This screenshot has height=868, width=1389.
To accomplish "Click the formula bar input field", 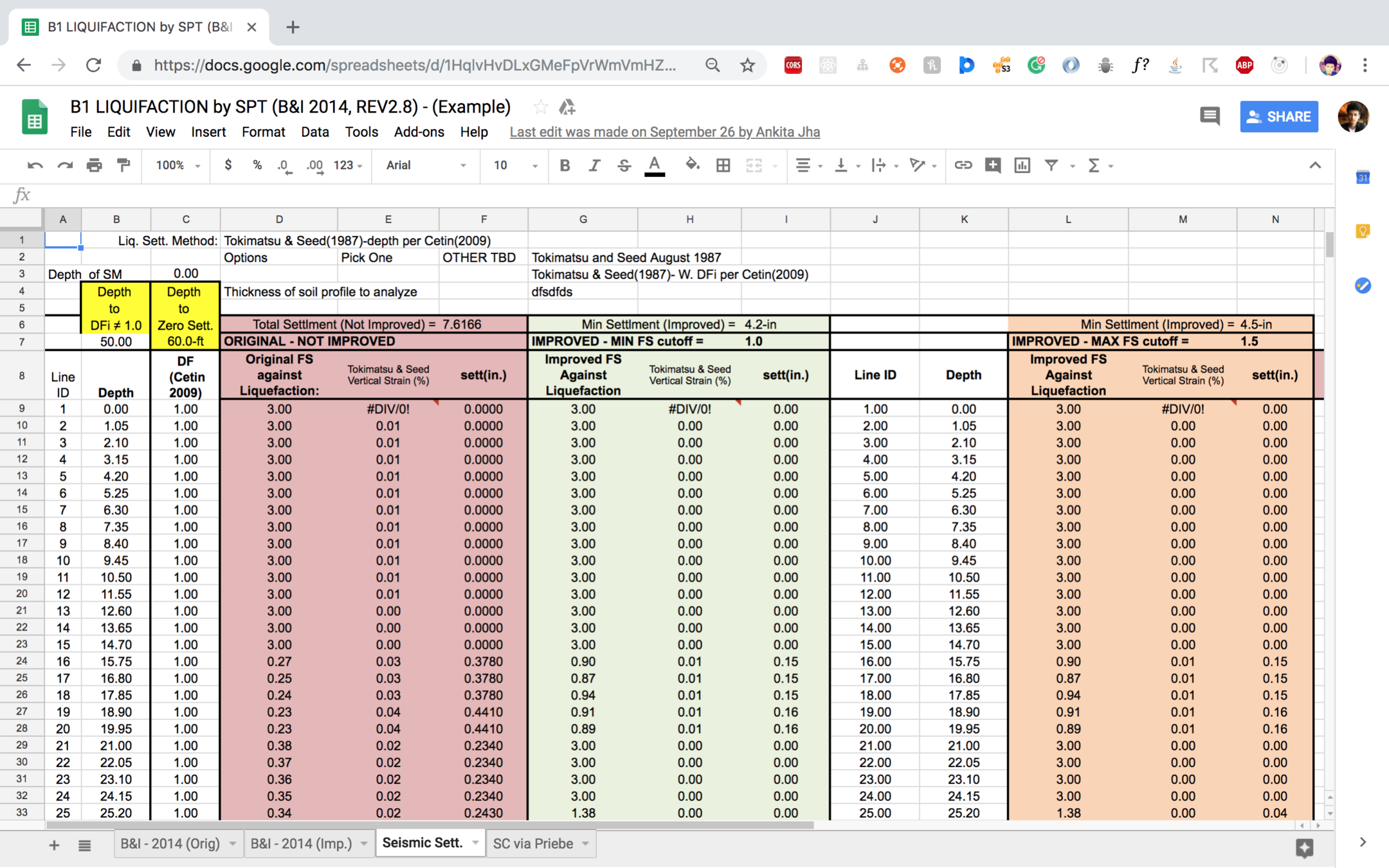I will [x=643, y=195].
